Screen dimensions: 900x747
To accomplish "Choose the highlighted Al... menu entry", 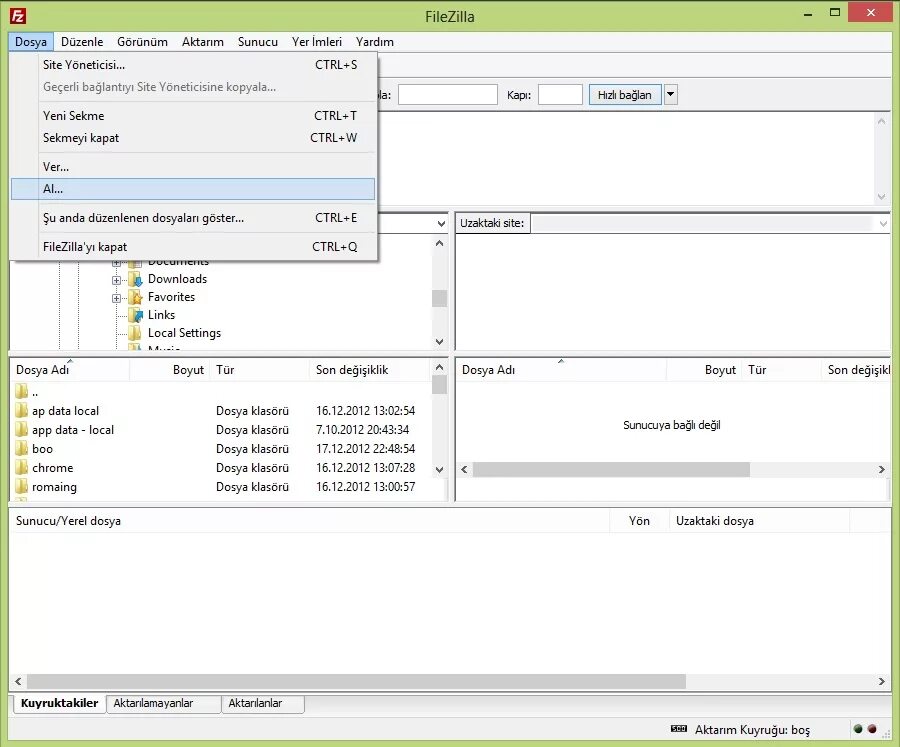I will [193, 189].
